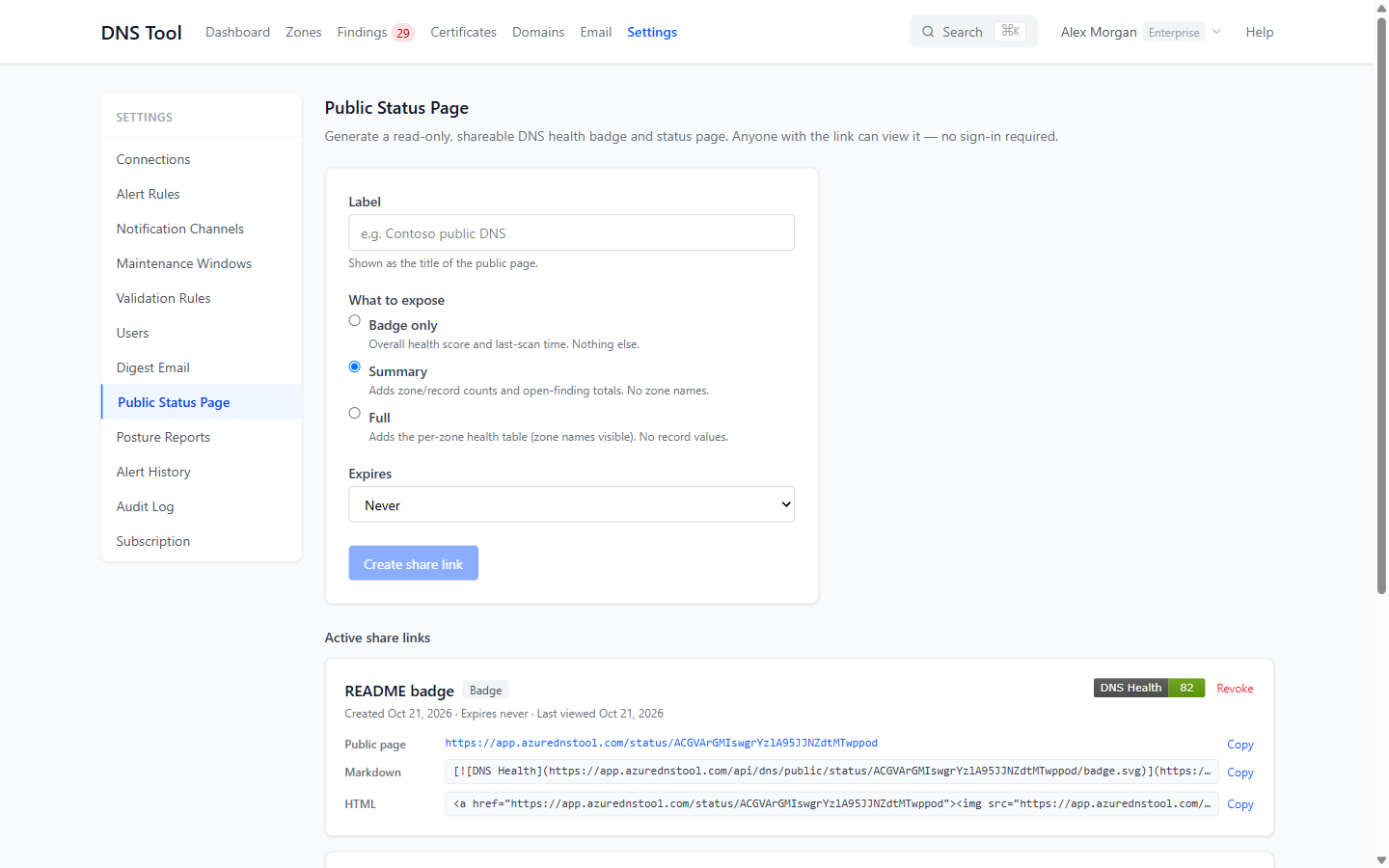Copy the Public page URL
Screen dimensions: 1389x868
1240,745
